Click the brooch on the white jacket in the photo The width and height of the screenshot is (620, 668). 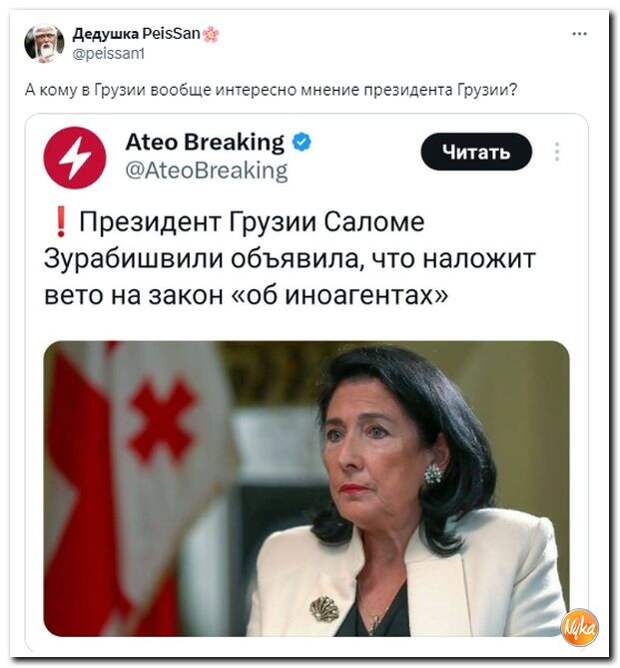point(324,608)
